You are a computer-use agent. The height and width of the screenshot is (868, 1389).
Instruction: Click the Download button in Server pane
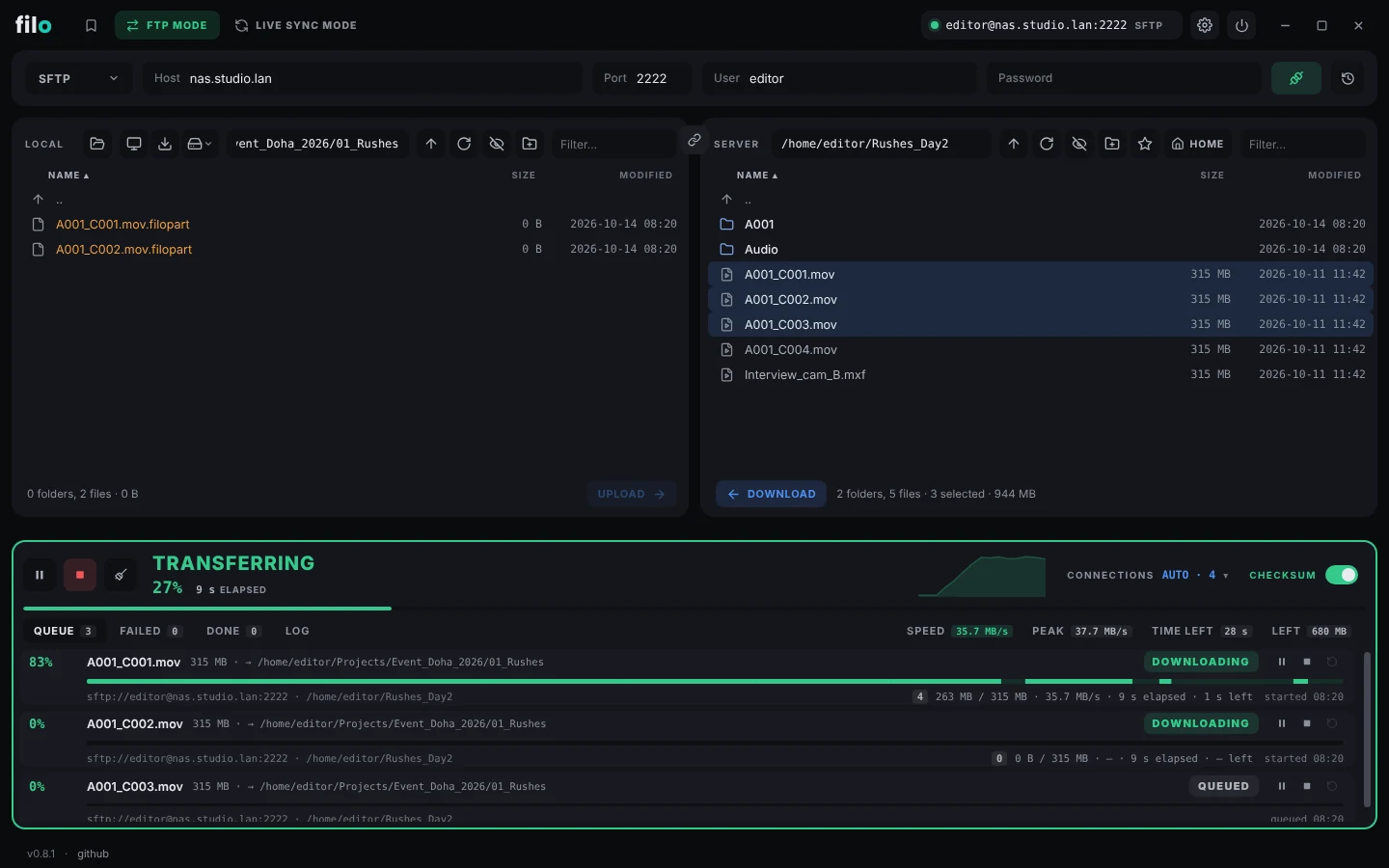(x=772, y=494)
